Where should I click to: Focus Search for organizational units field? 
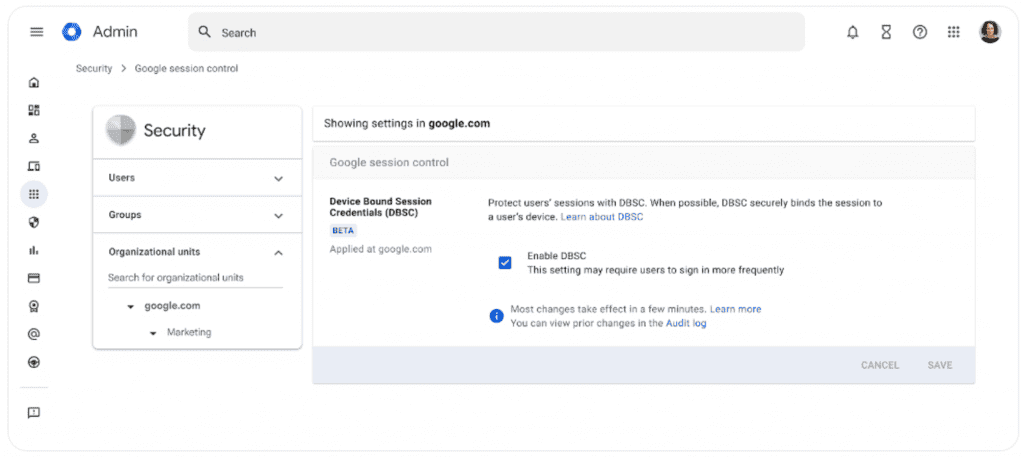[195, 278]
